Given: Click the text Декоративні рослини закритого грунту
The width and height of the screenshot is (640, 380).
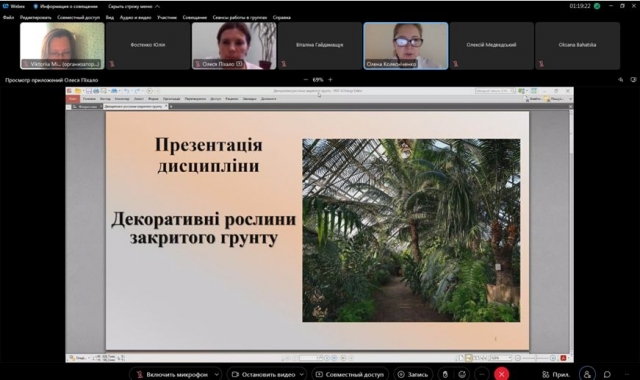Looking at the screenshot, I should tap(204, 228).
